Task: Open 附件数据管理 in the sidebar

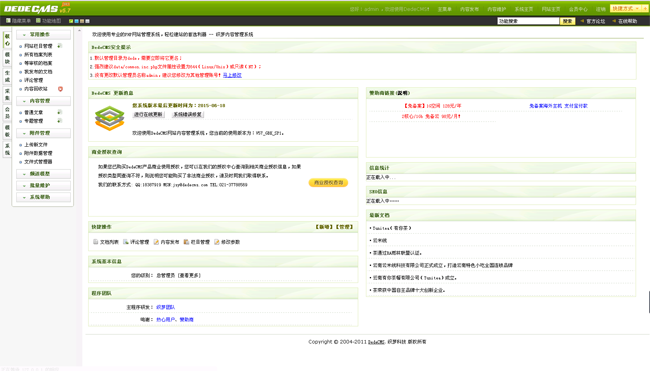Action: (38, 153)
